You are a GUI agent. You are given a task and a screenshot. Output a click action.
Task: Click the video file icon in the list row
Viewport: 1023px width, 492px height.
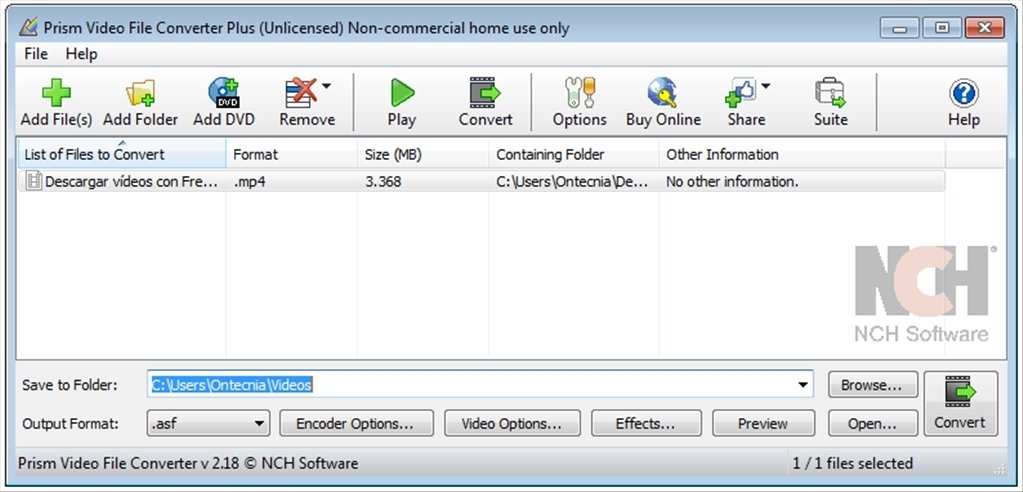33,181
